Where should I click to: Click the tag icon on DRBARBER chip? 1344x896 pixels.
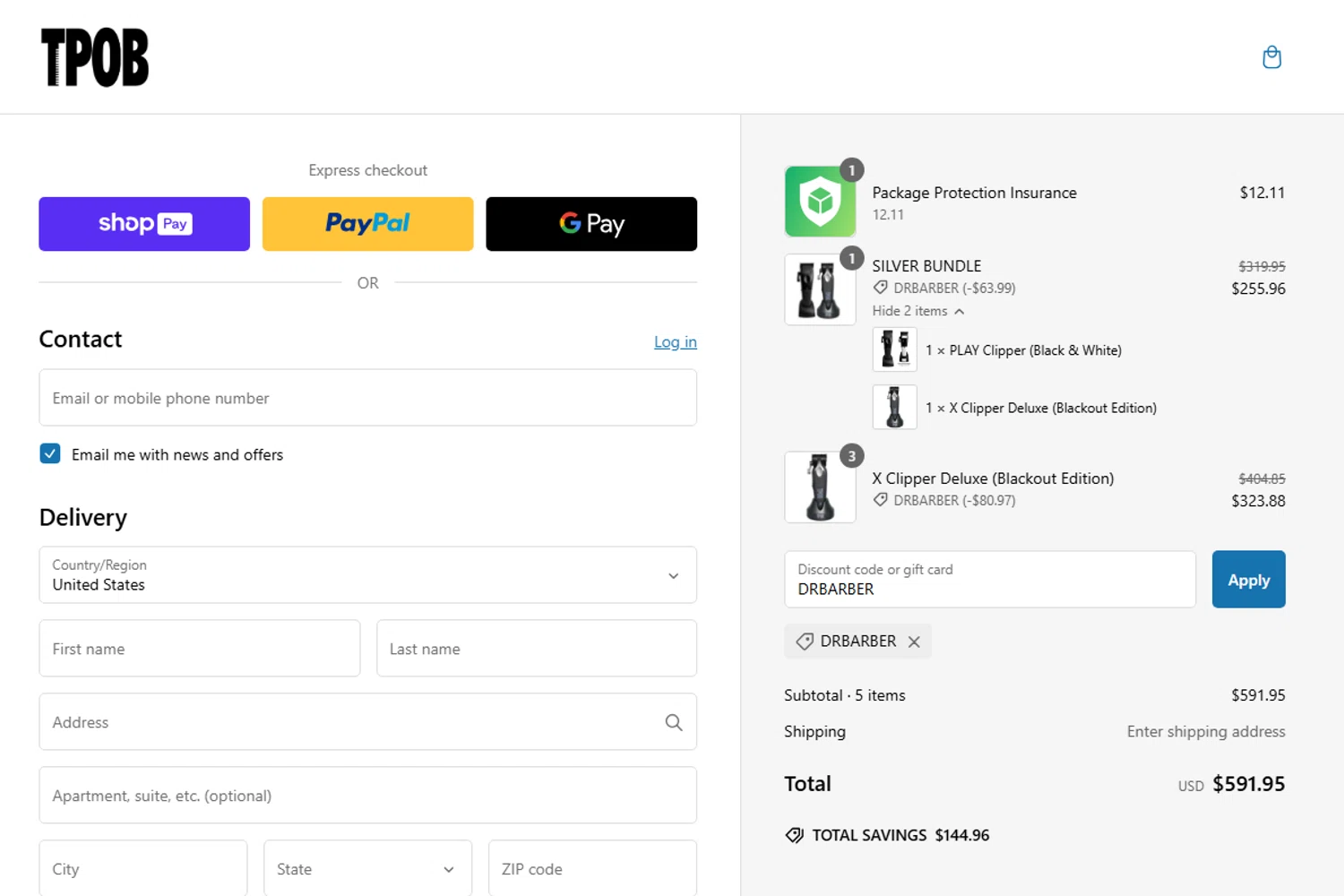pos(805,642)
